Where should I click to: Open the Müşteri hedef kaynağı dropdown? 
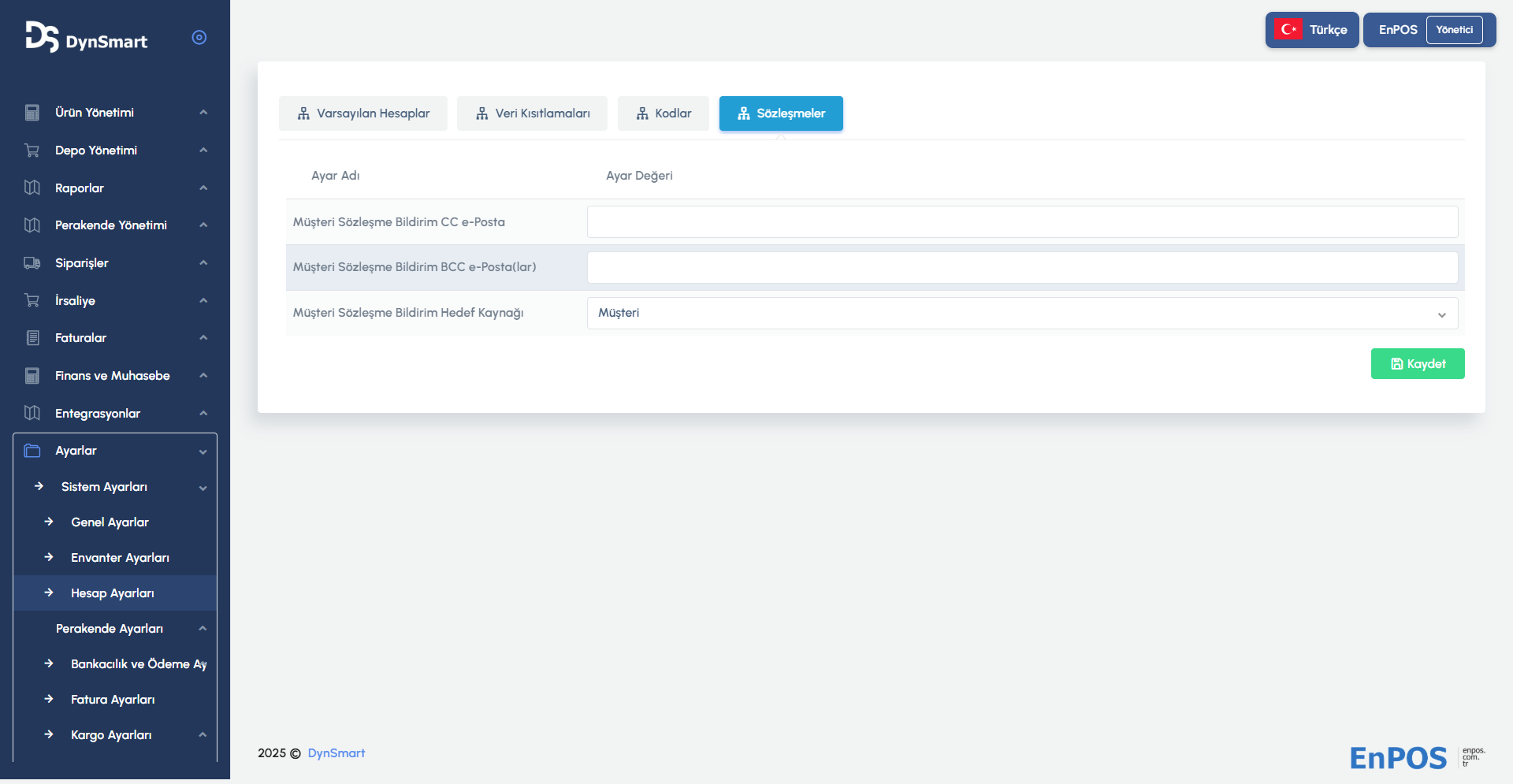pos(1022,314)
